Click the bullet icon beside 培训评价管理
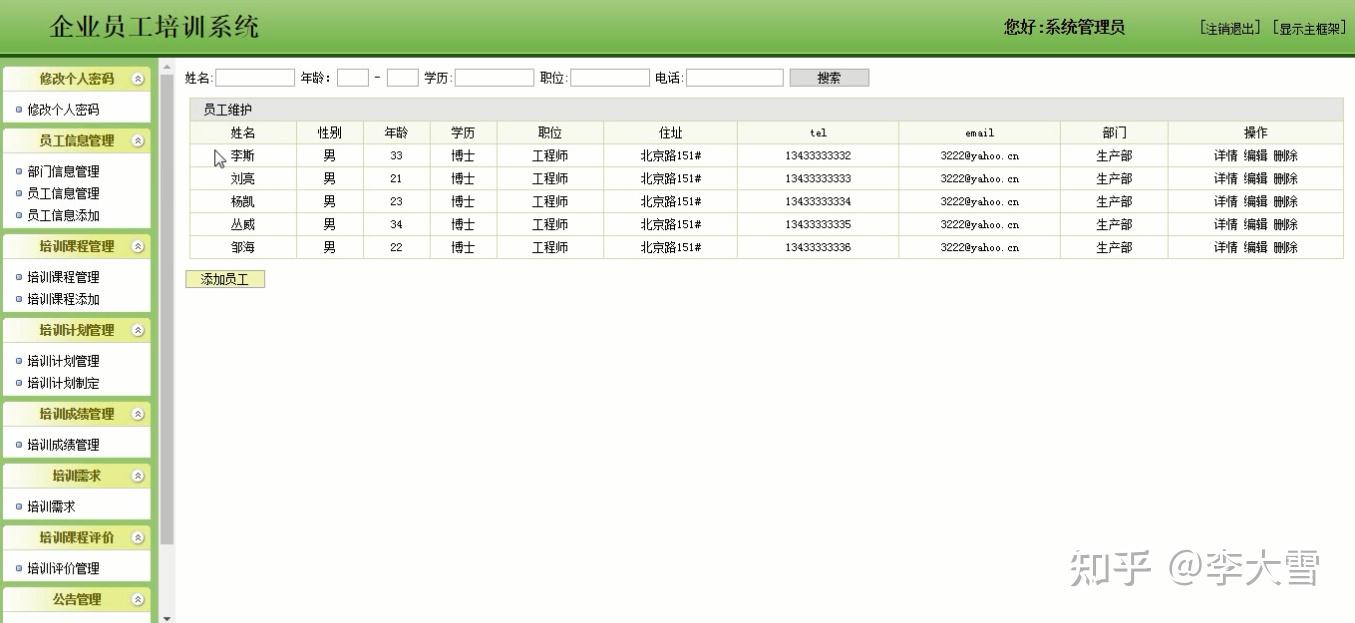 click(x=17, y=568)
